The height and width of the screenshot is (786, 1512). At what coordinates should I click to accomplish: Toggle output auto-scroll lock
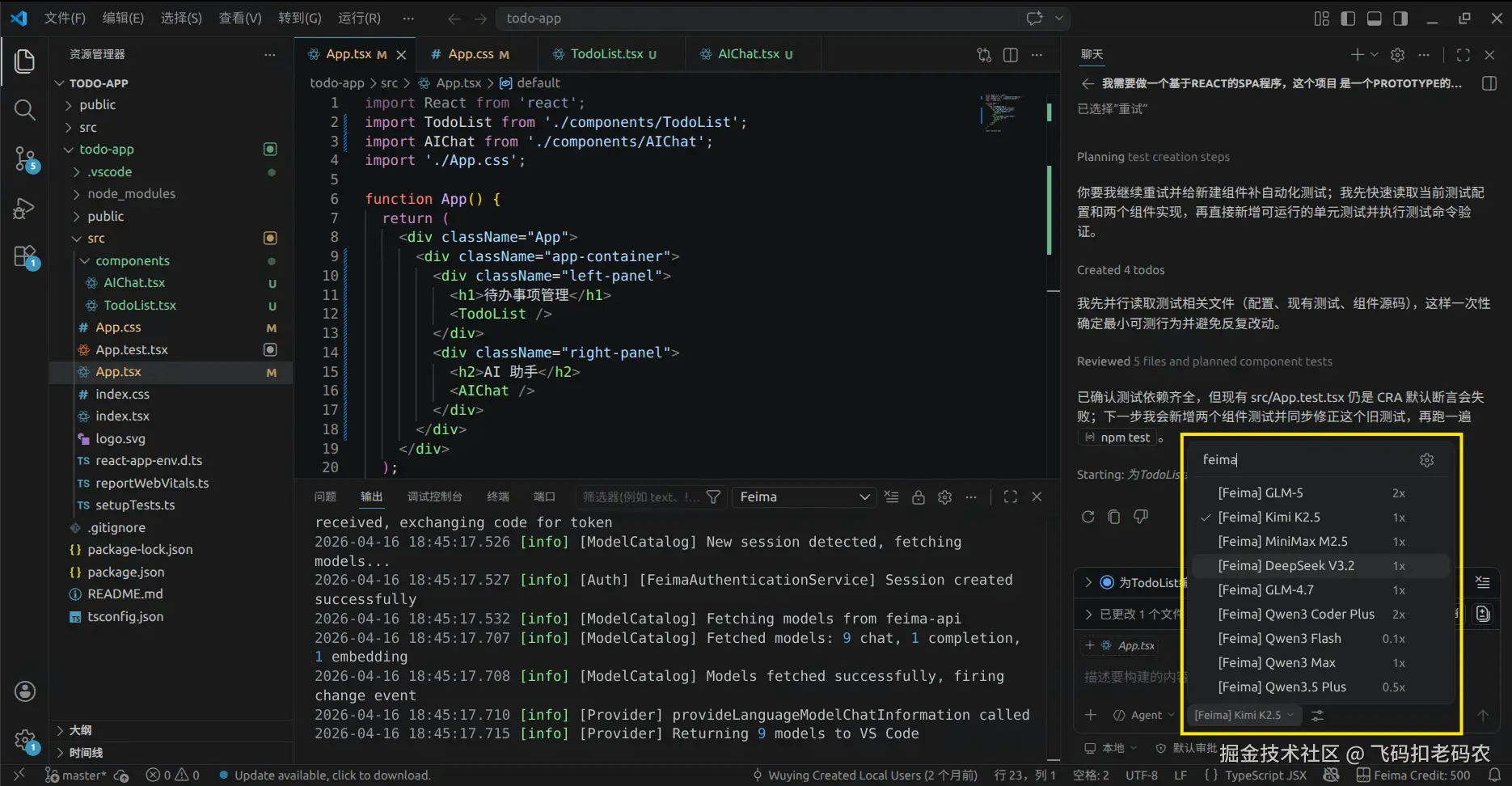click(918, 497)
